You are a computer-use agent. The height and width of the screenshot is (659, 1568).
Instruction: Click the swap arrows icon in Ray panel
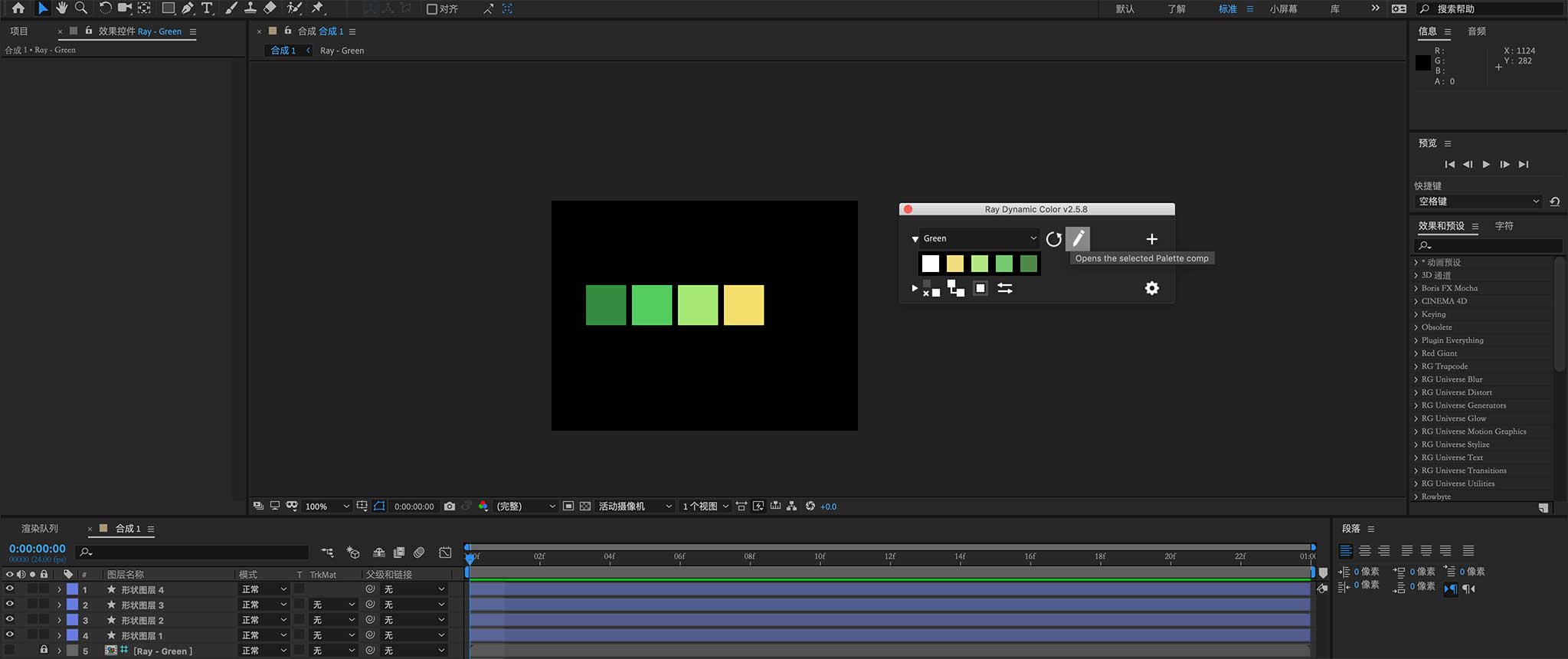tap(1005, 288)
